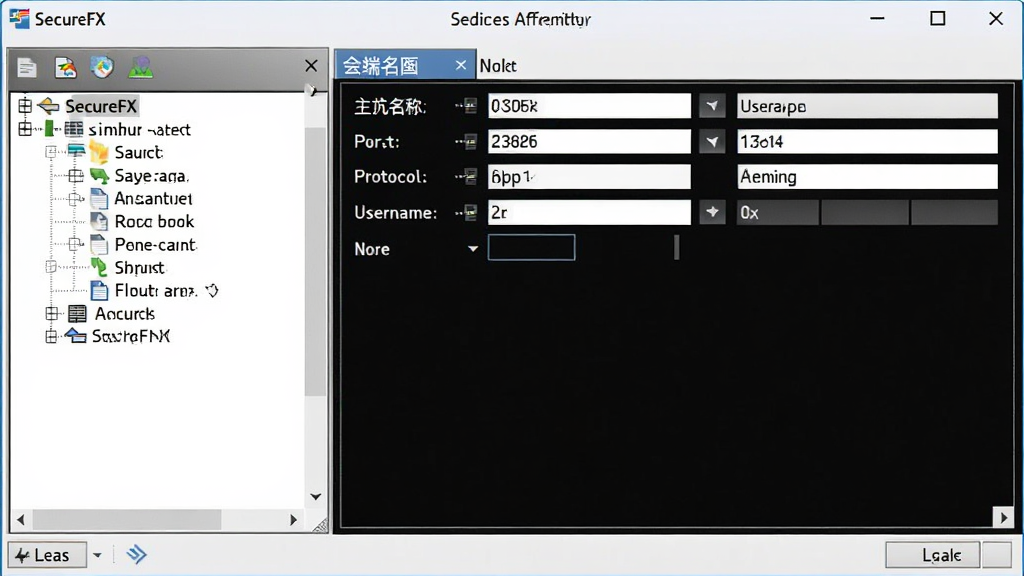The width and height of the screenshot is (1024, 576).
Task: Expand the Aocurcls tree node
Action: (52, 313)
